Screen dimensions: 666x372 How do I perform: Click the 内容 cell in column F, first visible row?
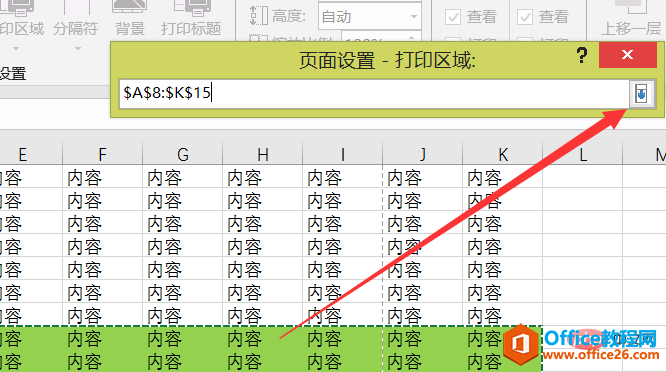click(x=102, y=177)
